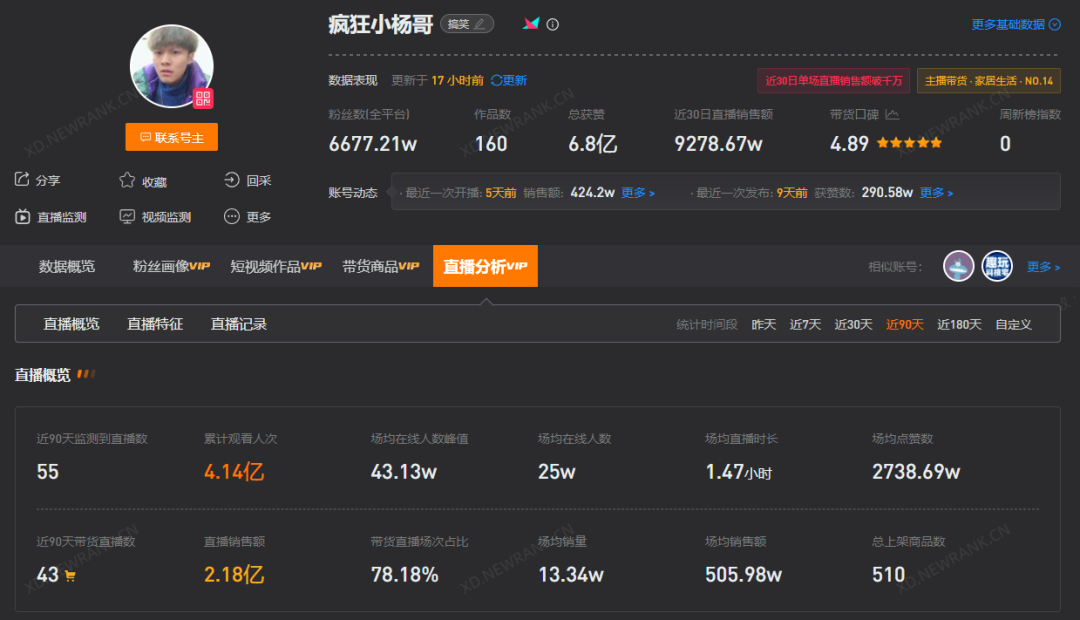Click the 分享 share icon

click(x=24, y=180)
